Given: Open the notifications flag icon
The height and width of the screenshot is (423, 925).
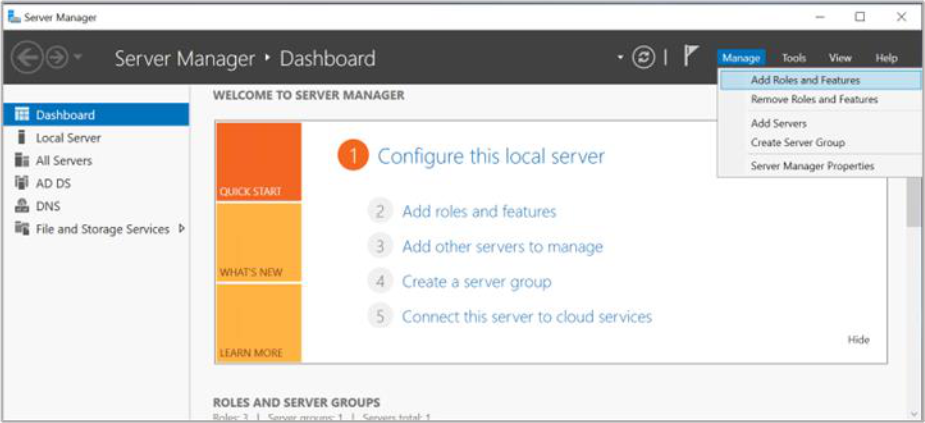Looking at the screenshot, I should click(x=691, y=57).
